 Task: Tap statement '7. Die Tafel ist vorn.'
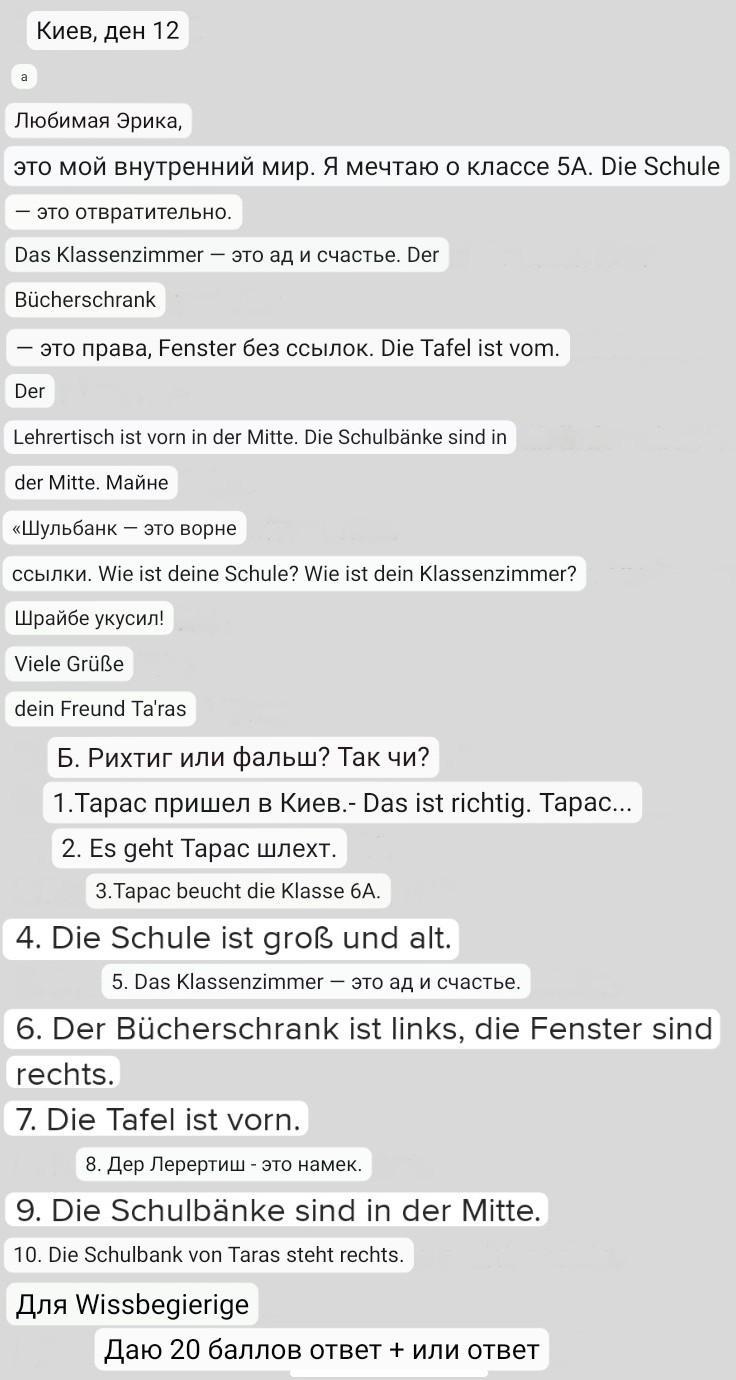157,1120
